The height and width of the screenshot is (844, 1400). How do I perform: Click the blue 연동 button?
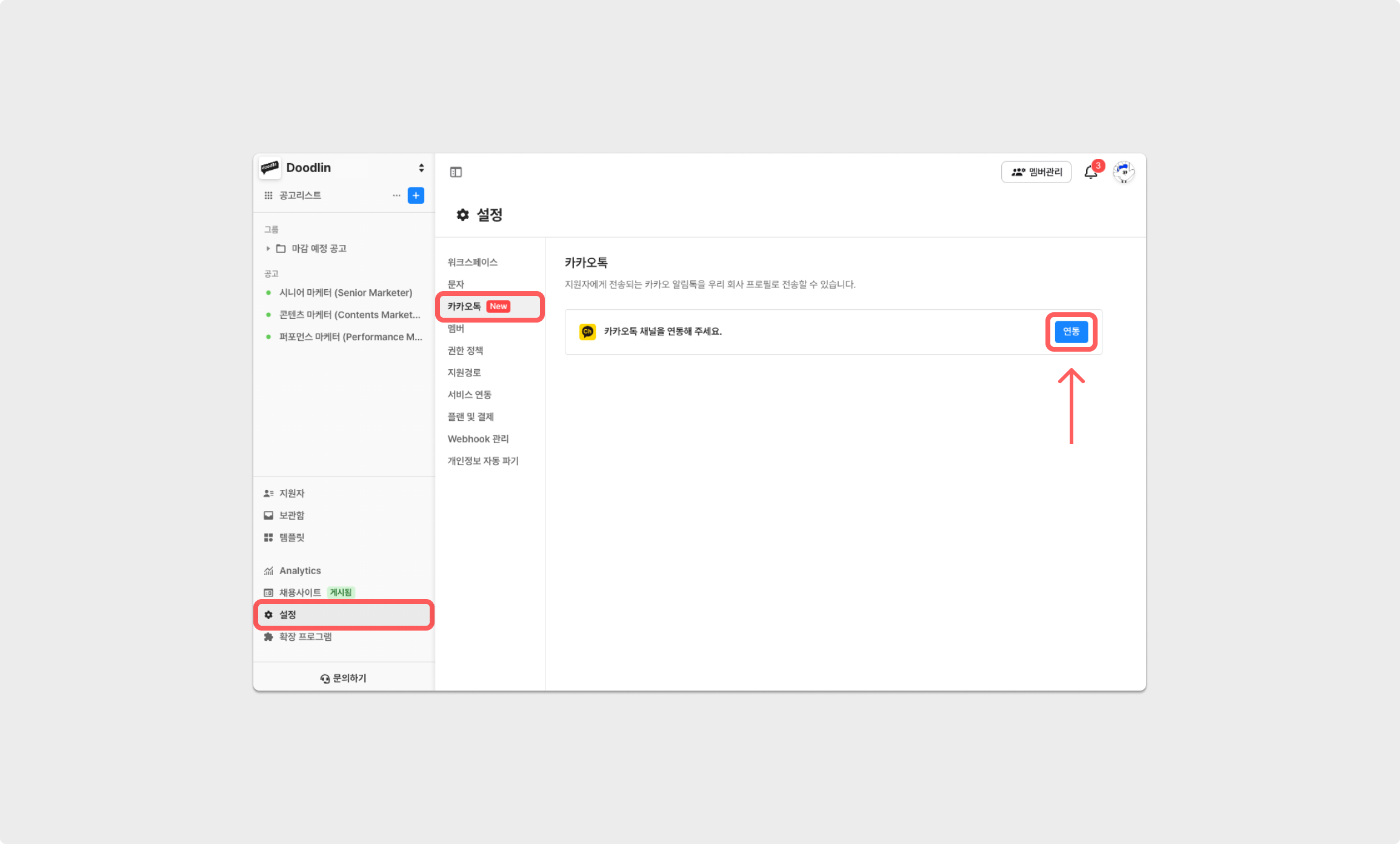[x=1071, y=332]
